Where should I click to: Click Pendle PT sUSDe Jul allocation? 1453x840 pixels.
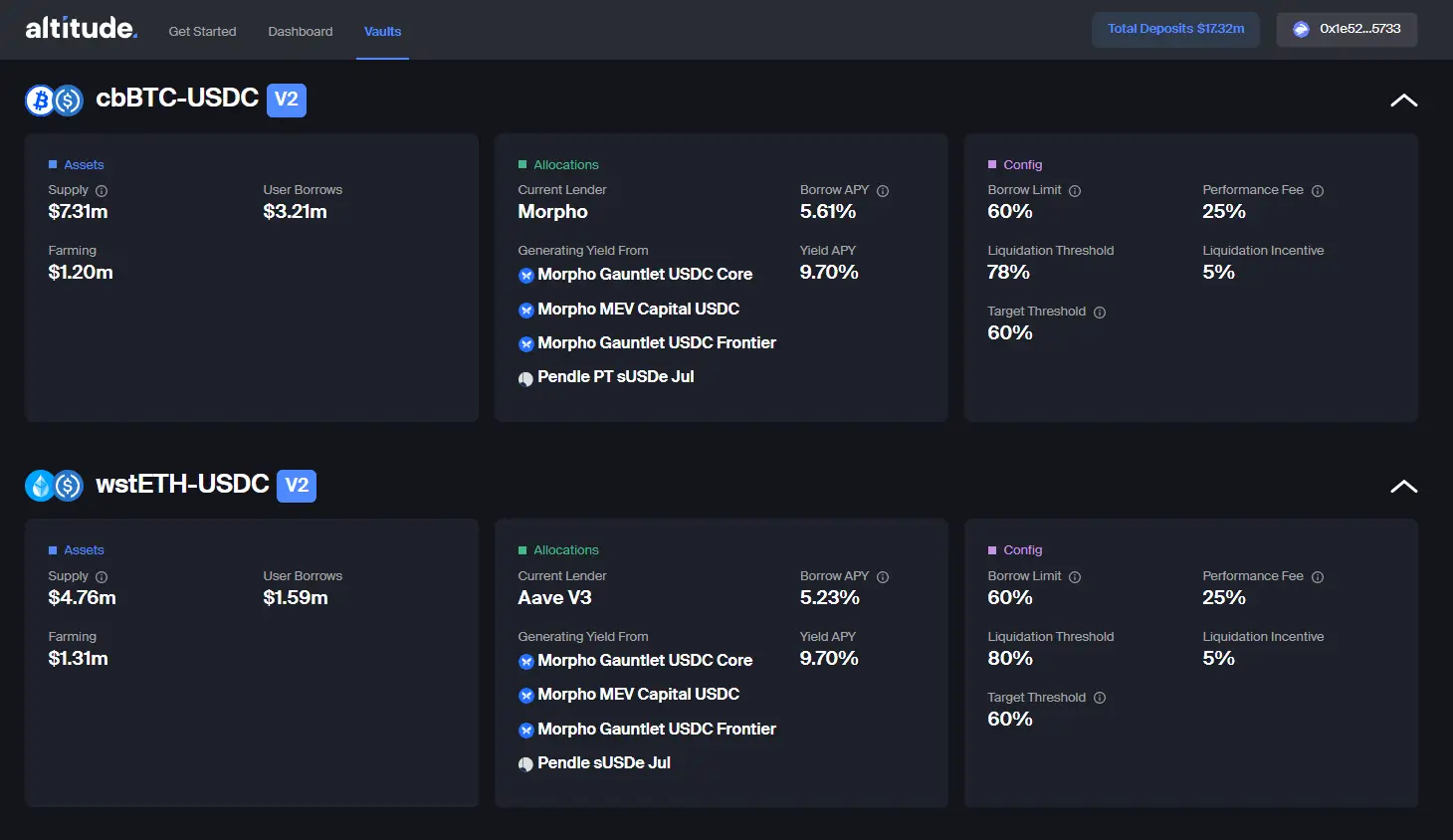[616, 376]
